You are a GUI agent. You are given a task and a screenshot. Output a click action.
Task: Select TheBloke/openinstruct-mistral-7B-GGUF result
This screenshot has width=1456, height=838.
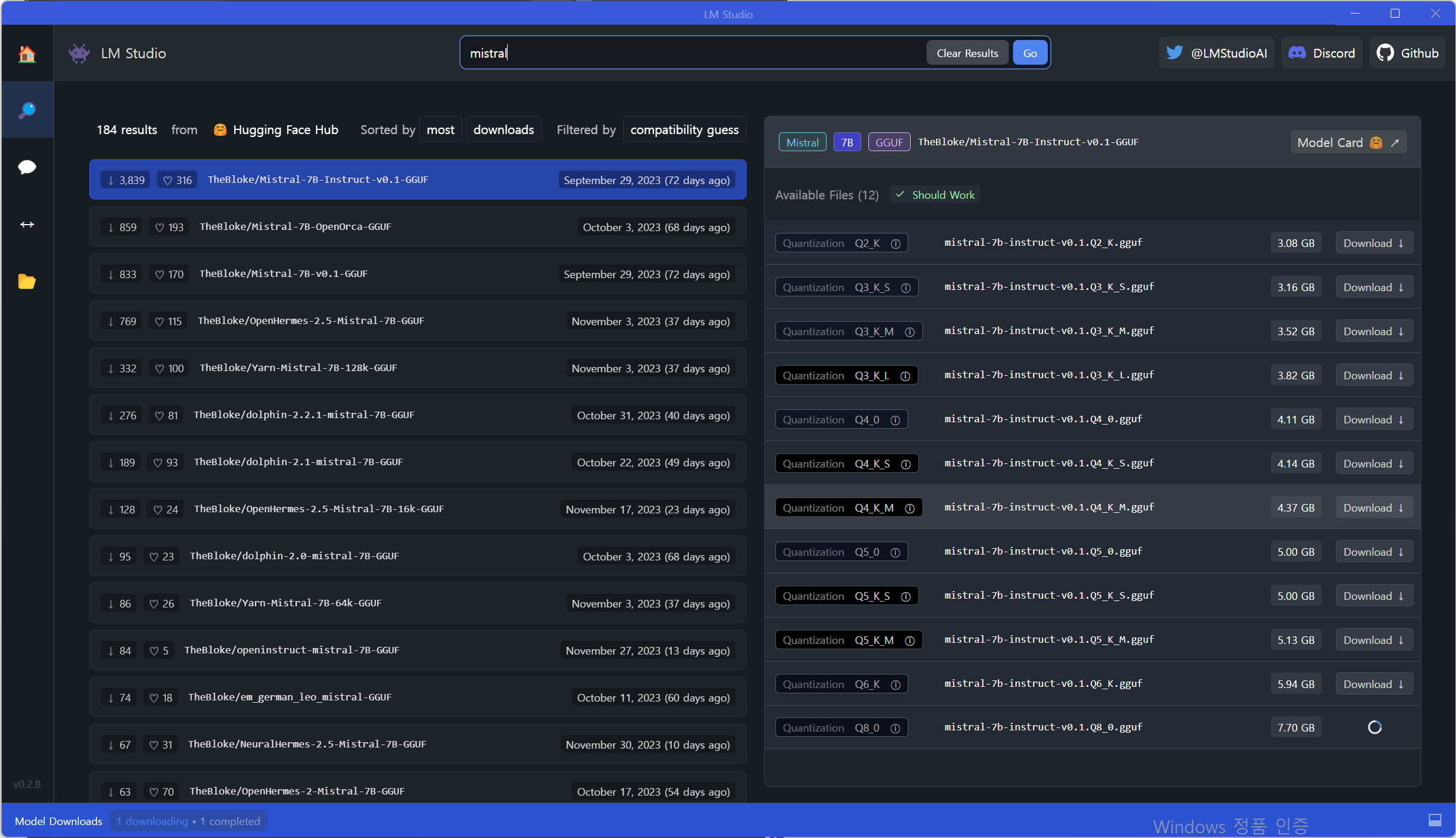(x=418, y=650)
